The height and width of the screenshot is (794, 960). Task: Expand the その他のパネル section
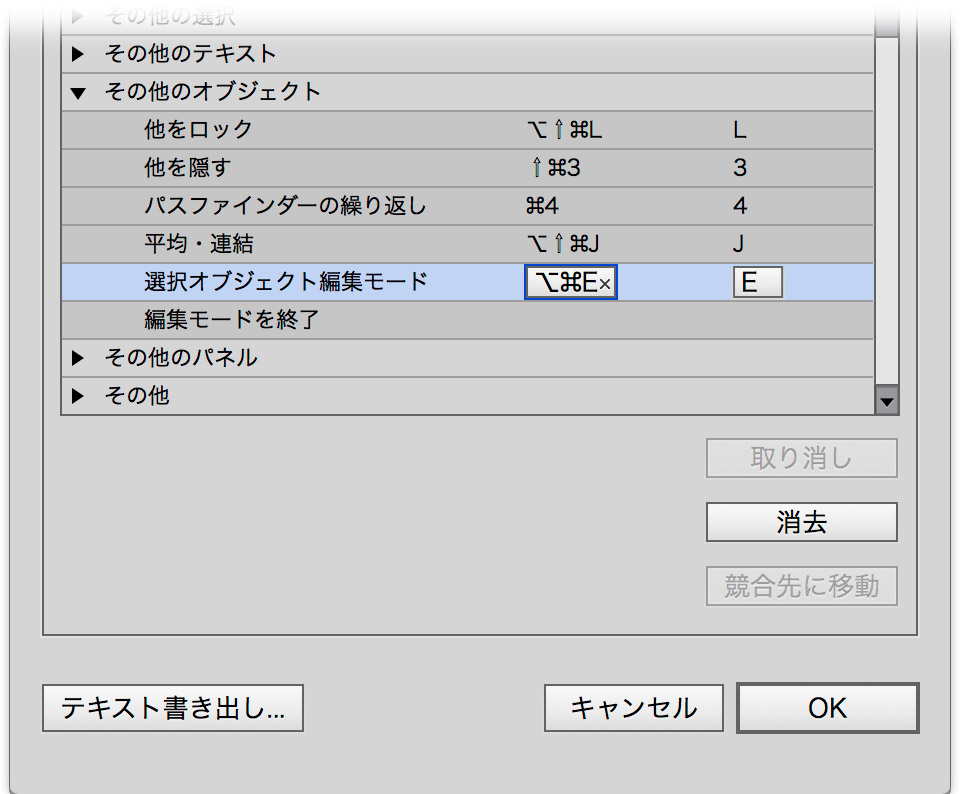pyautogui.click(x=78, y=358)
